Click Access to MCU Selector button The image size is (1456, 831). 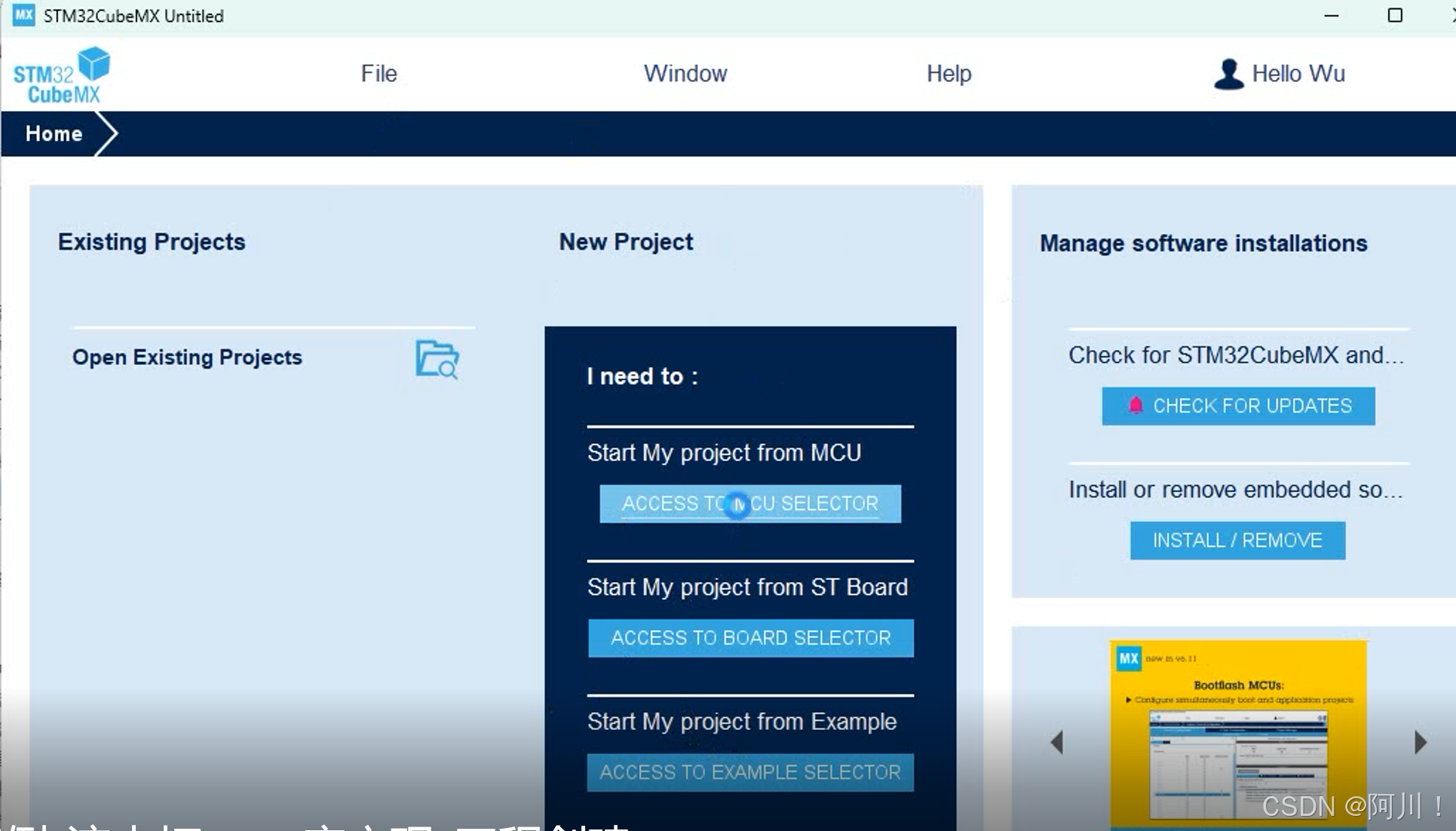click(x=749, y=504)
